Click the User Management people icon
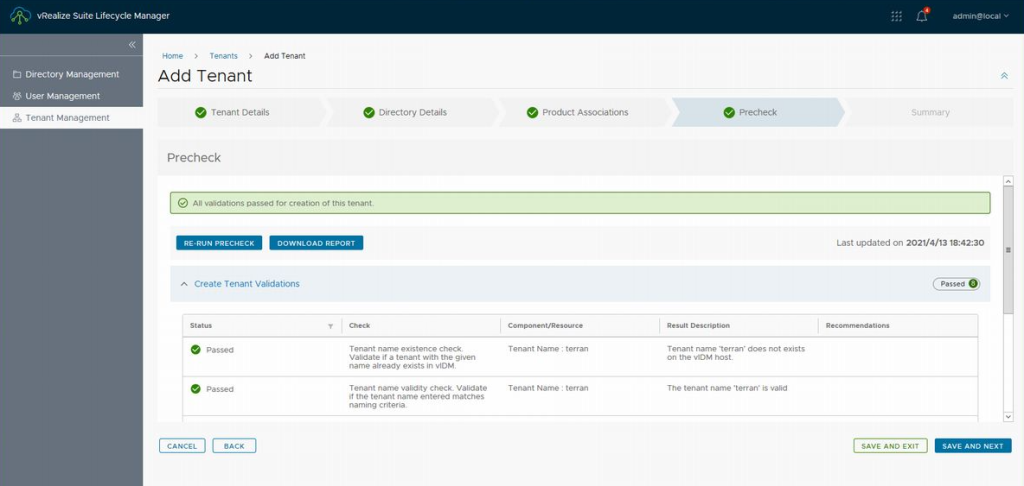 point(17,96)
